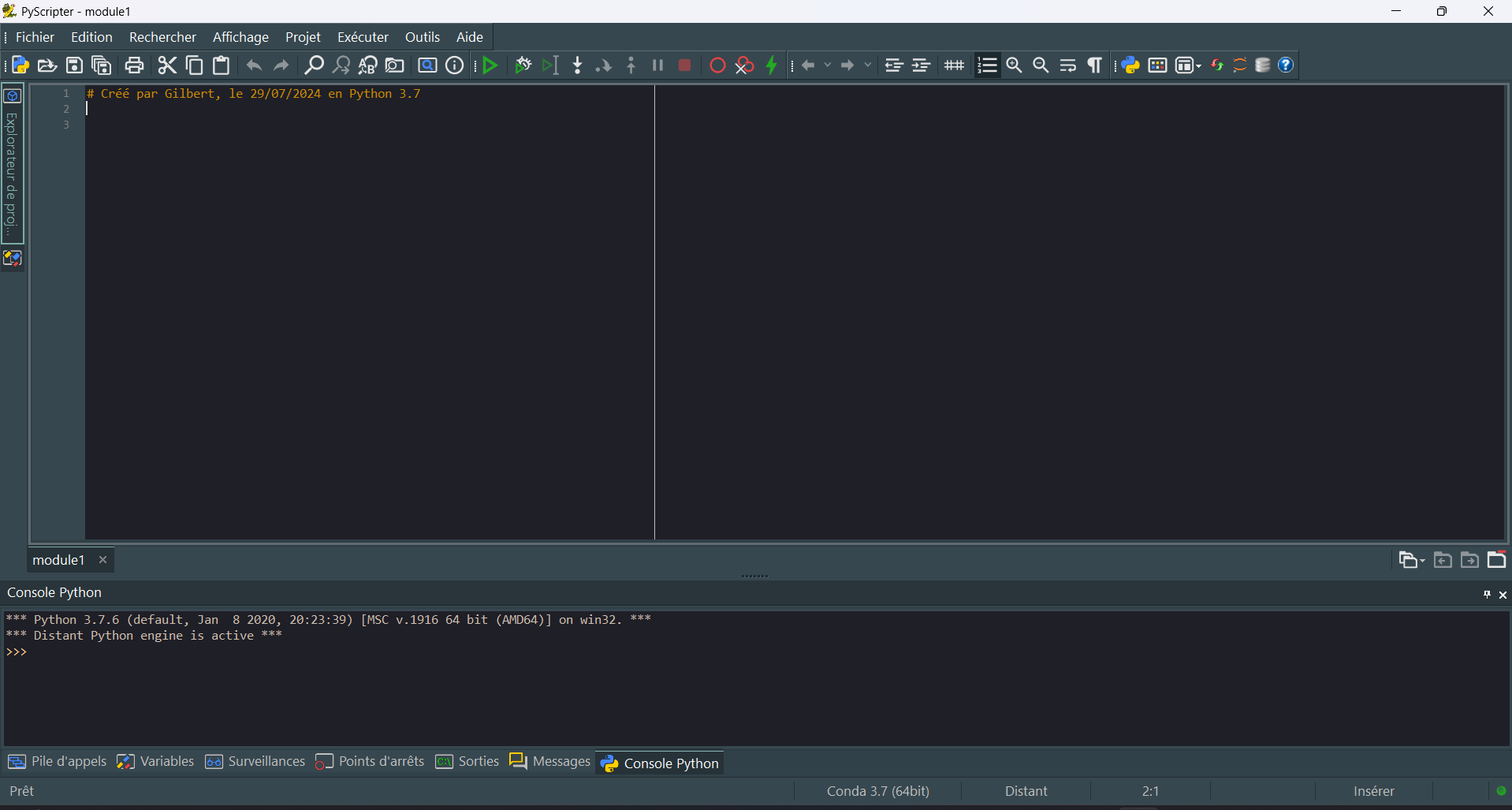Click the Step Out icon
Viewport: 1512px width, 810px height.
pos(631,65)
